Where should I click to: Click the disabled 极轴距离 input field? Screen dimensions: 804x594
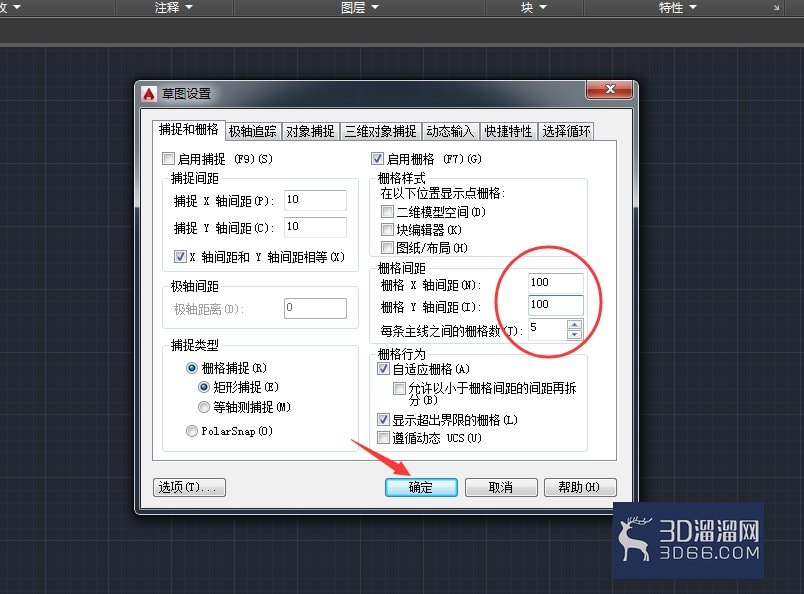click(x=315, y=308)
